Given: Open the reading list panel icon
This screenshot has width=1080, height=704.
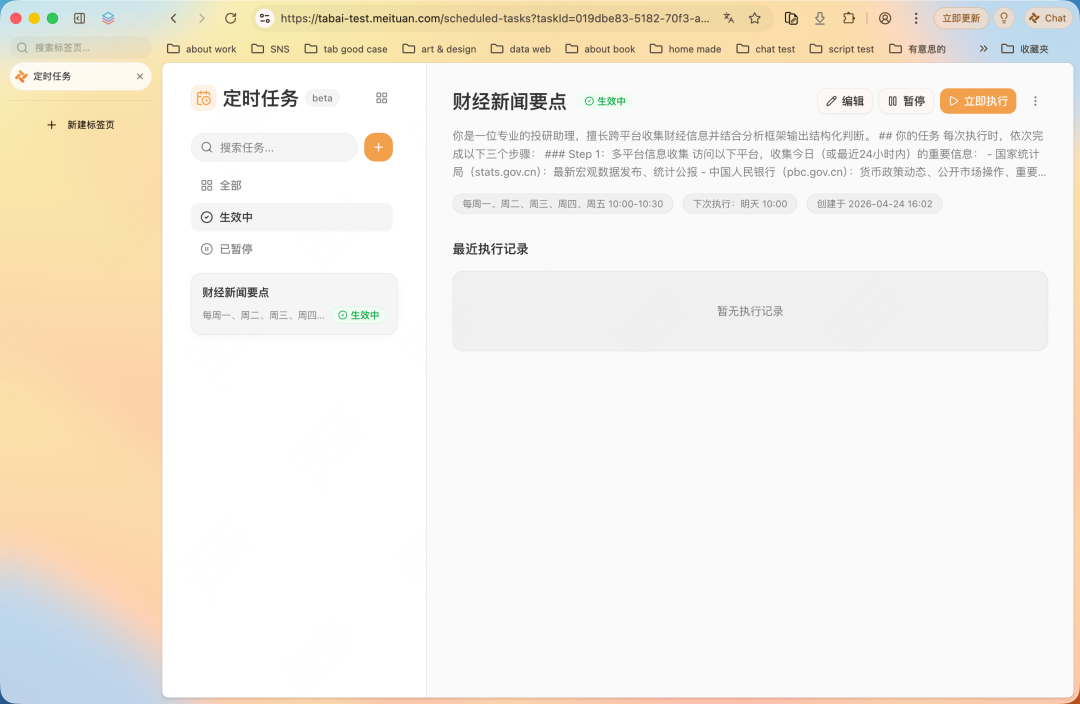Looking at the screenshot, I should click(x=791, y=19).
